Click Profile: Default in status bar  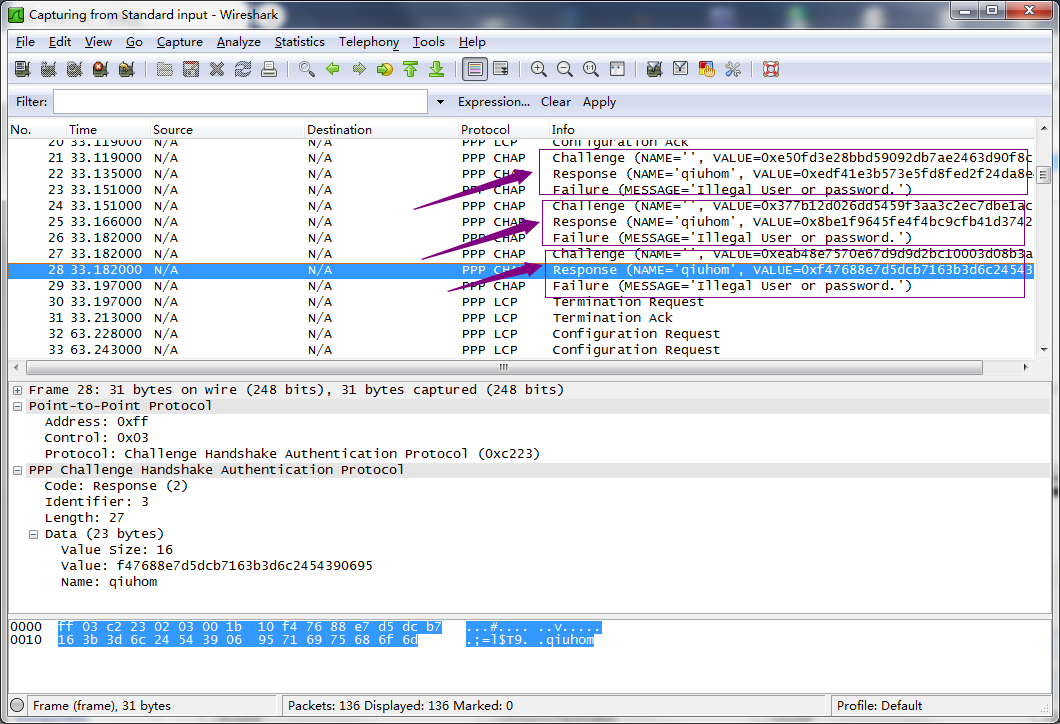point(879,706)
